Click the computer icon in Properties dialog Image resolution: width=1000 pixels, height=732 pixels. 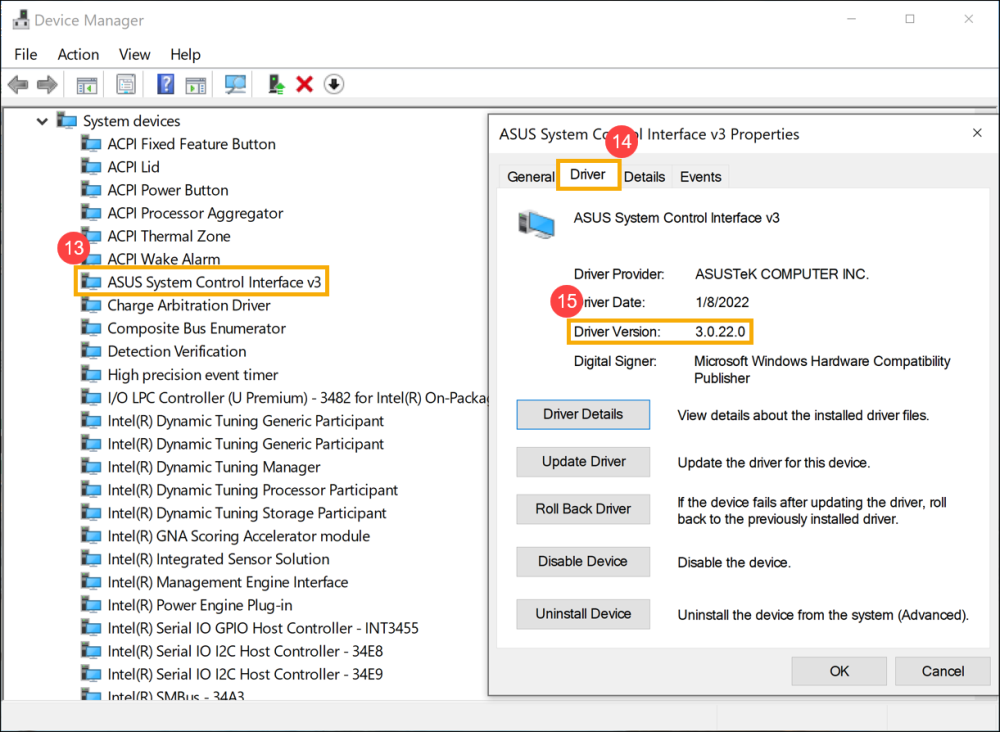(x=536, y=224)
